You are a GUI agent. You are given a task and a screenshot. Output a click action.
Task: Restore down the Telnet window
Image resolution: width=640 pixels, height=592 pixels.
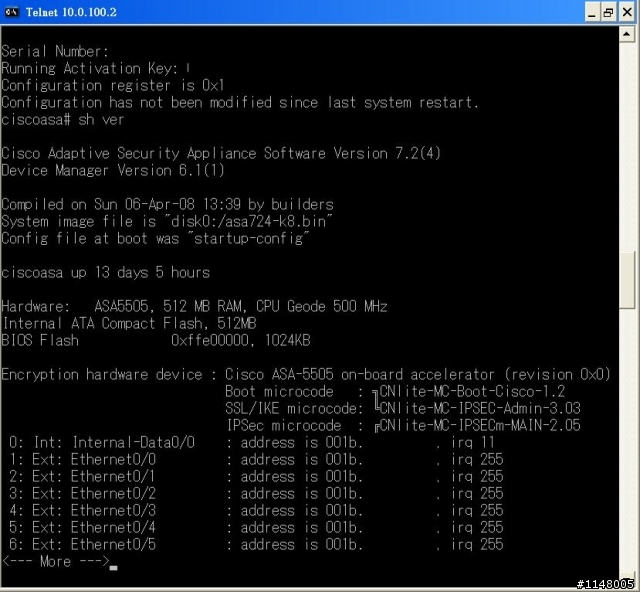click(x=609, y=13)
